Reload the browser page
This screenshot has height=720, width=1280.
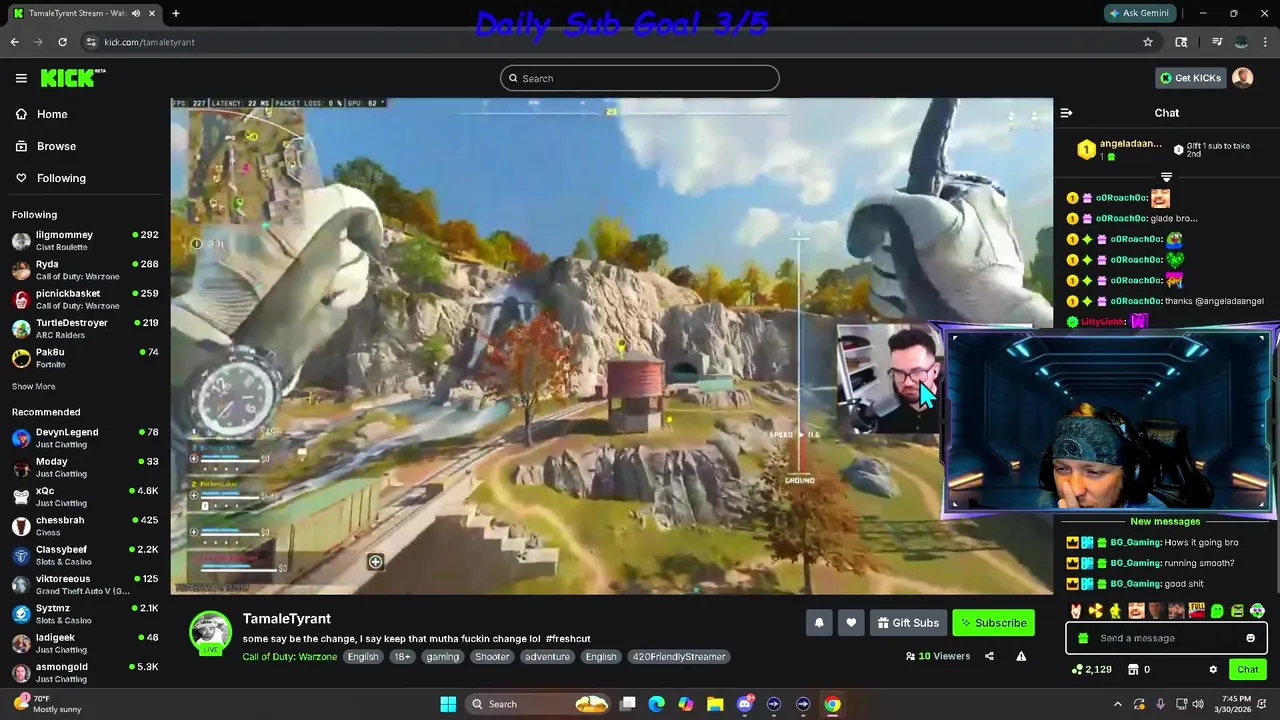62,42
